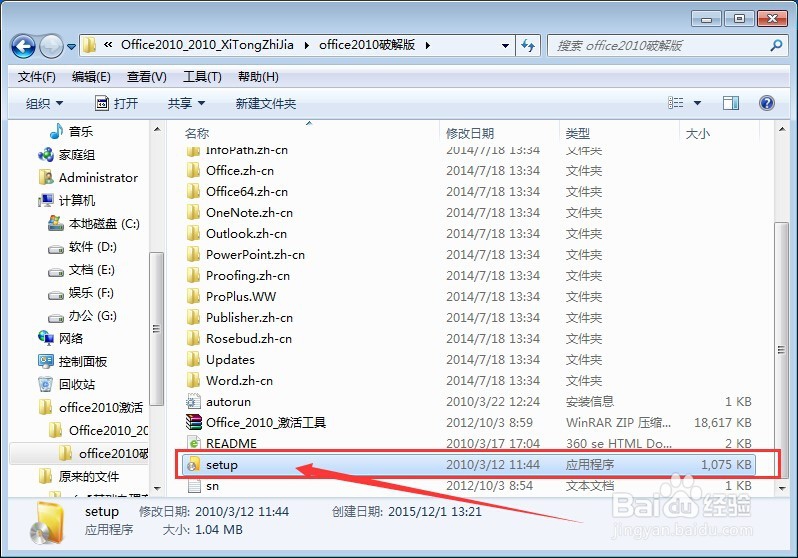Open 文档 (E:) drive
Screen dimensions: 798x558
point(81,270)
